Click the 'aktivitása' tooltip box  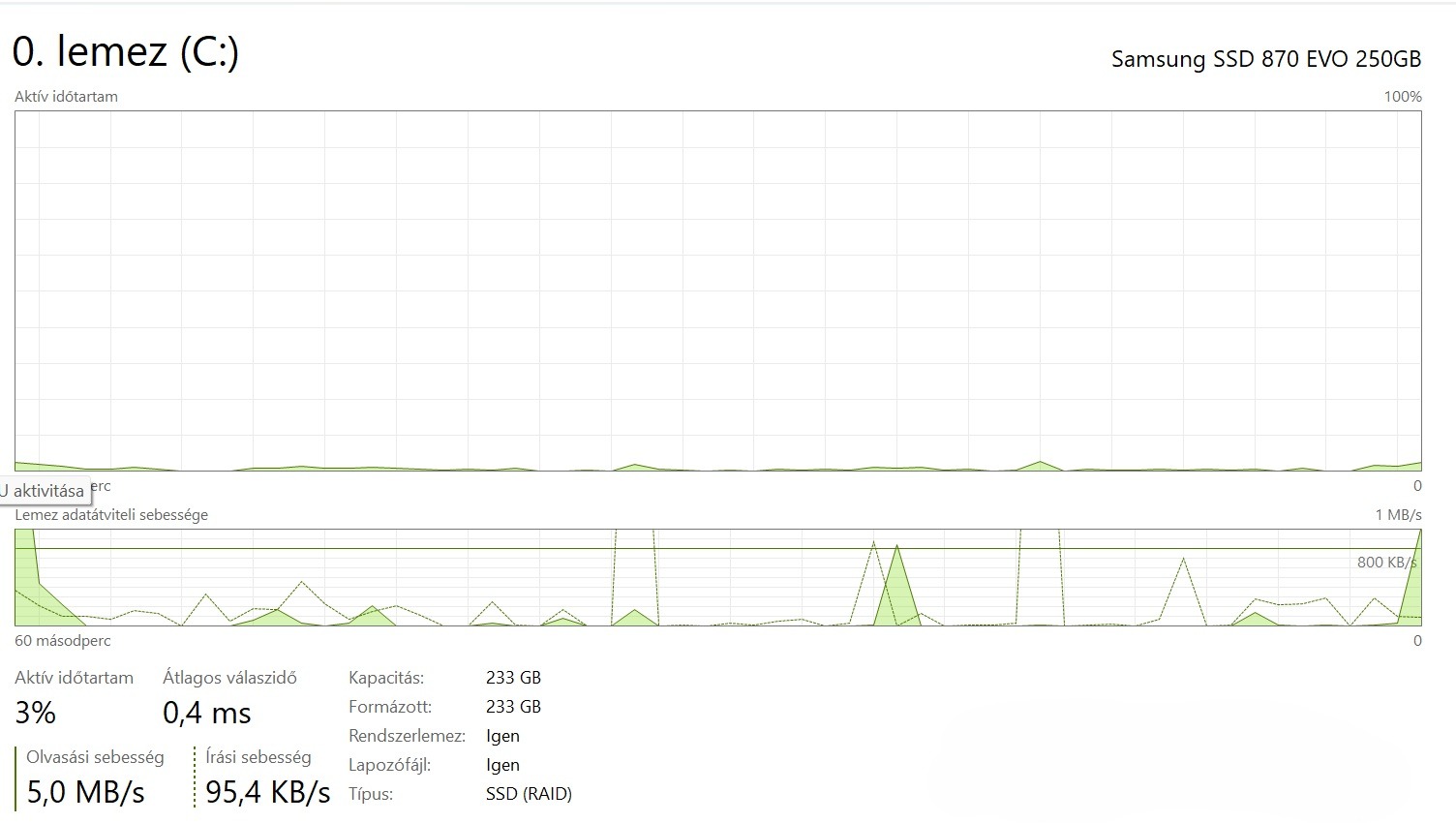coord(45,491)
